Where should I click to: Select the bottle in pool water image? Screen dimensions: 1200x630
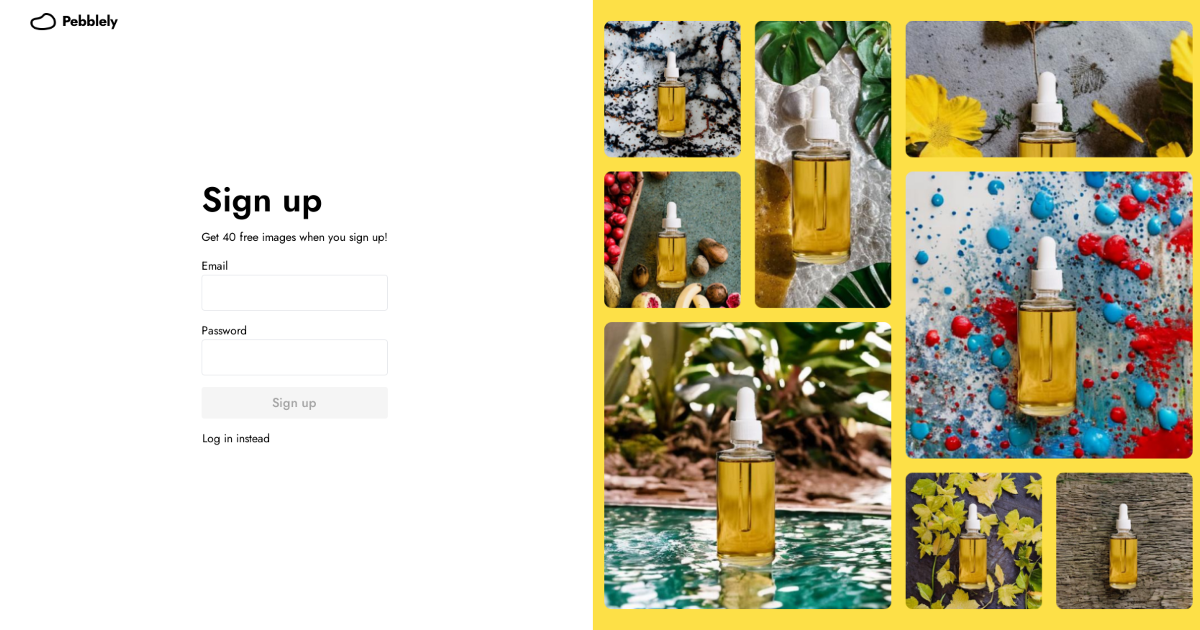click(x=747, y=465)
